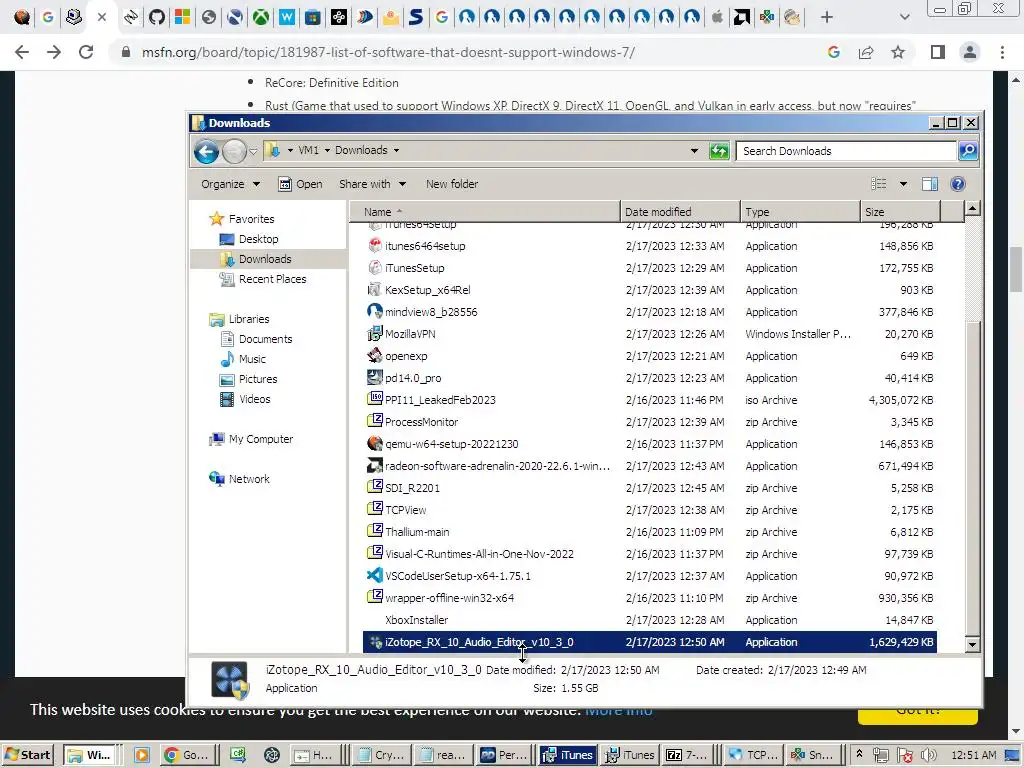The image size is (1024, 768).
Task: Select the TCPView zip file
Action: pos(405,510)
